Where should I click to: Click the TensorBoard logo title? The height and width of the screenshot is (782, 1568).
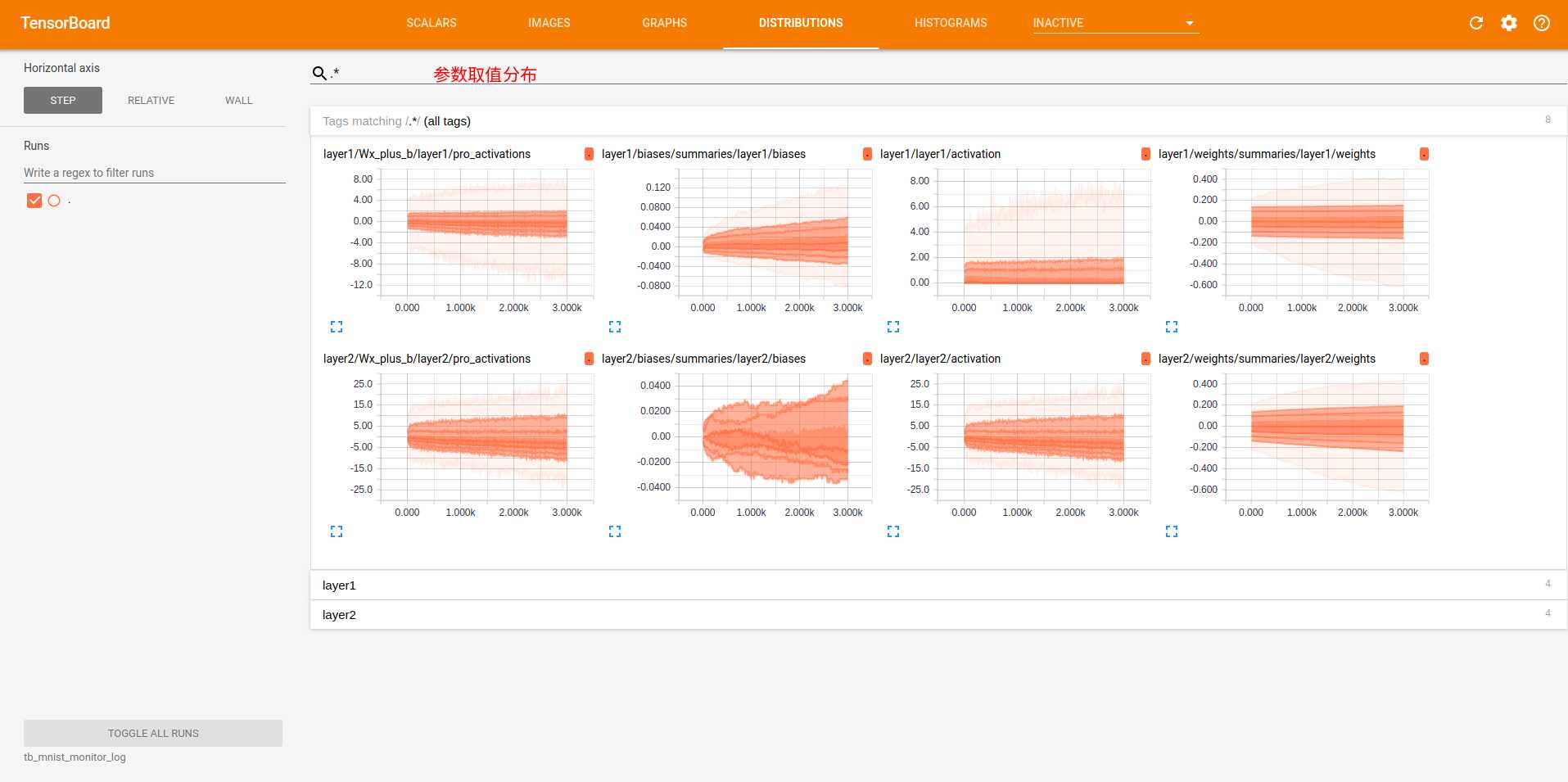[66, 23]
